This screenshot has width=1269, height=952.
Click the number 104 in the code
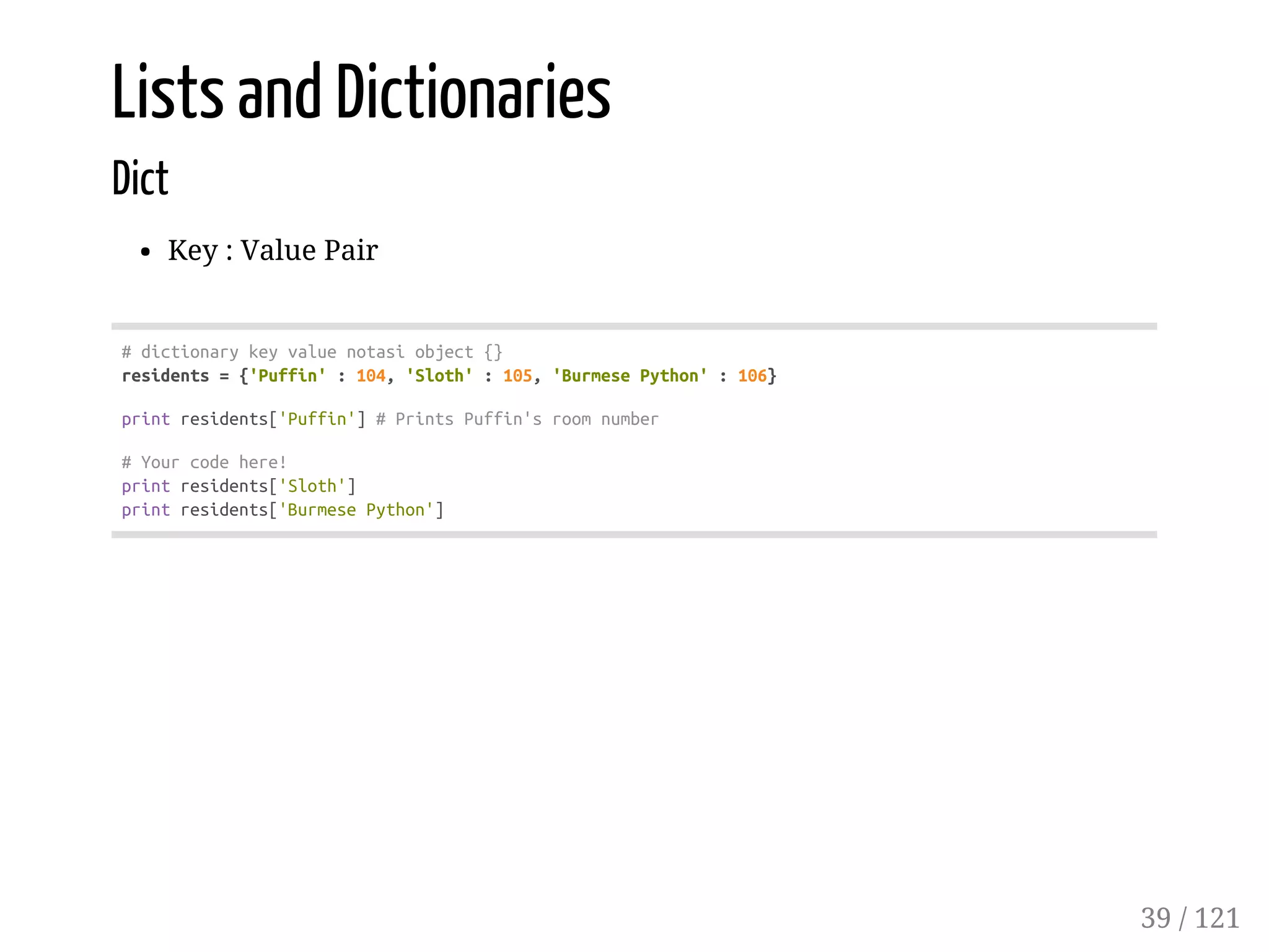[371, 376]
